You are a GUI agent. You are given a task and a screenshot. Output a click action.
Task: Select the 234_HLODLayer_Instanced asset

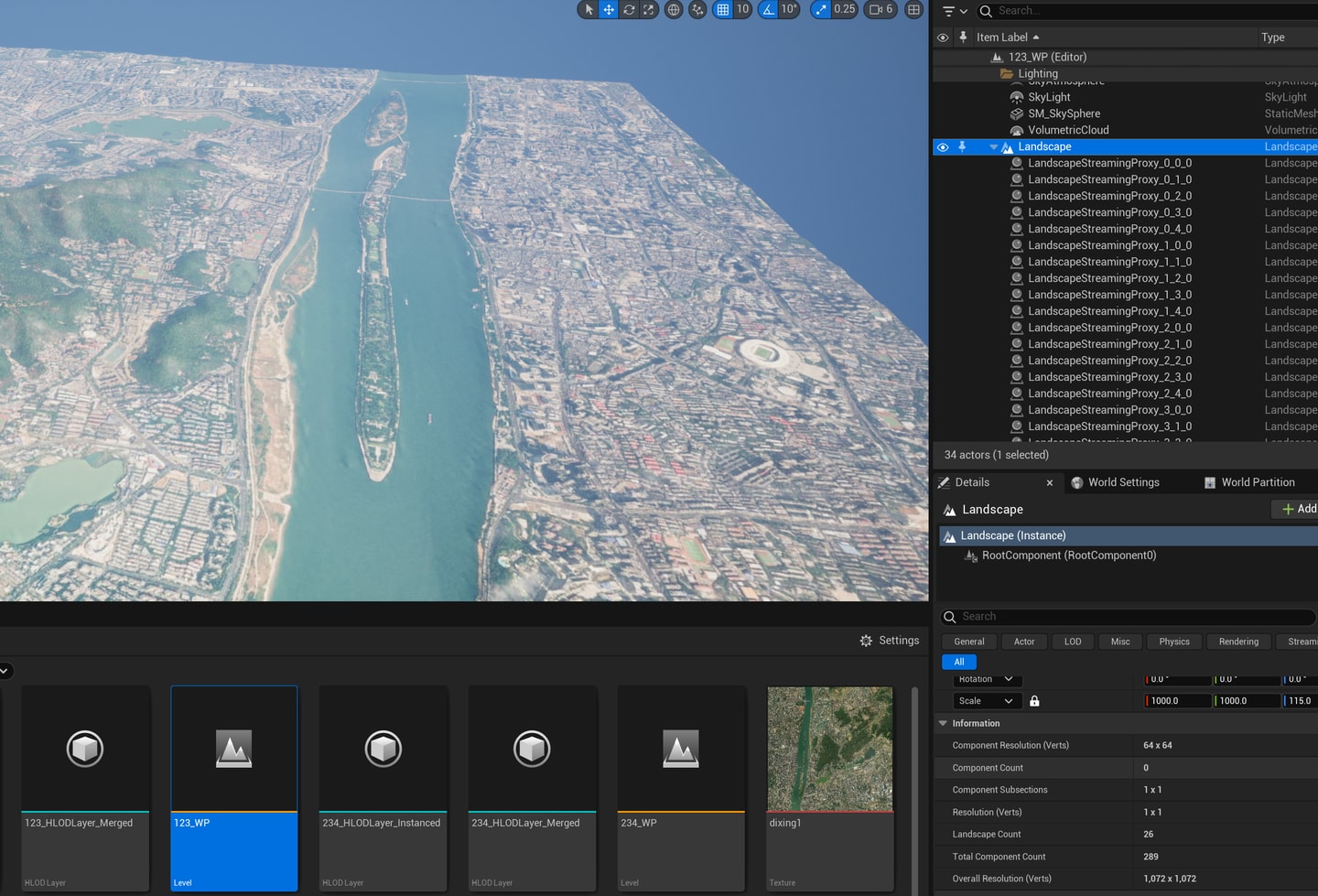384,788
